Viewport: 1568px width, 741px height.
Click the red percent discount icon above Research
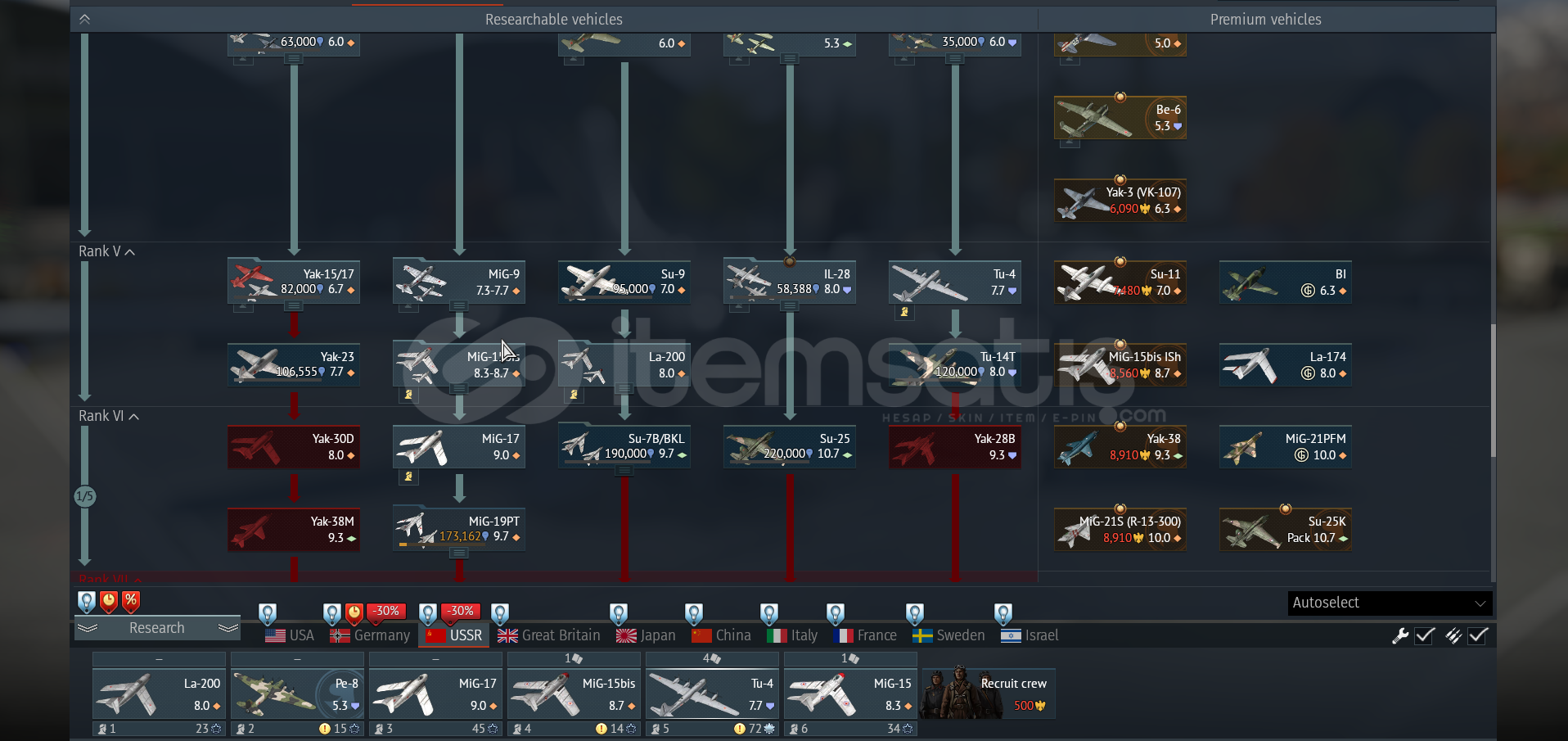(131, 602)
